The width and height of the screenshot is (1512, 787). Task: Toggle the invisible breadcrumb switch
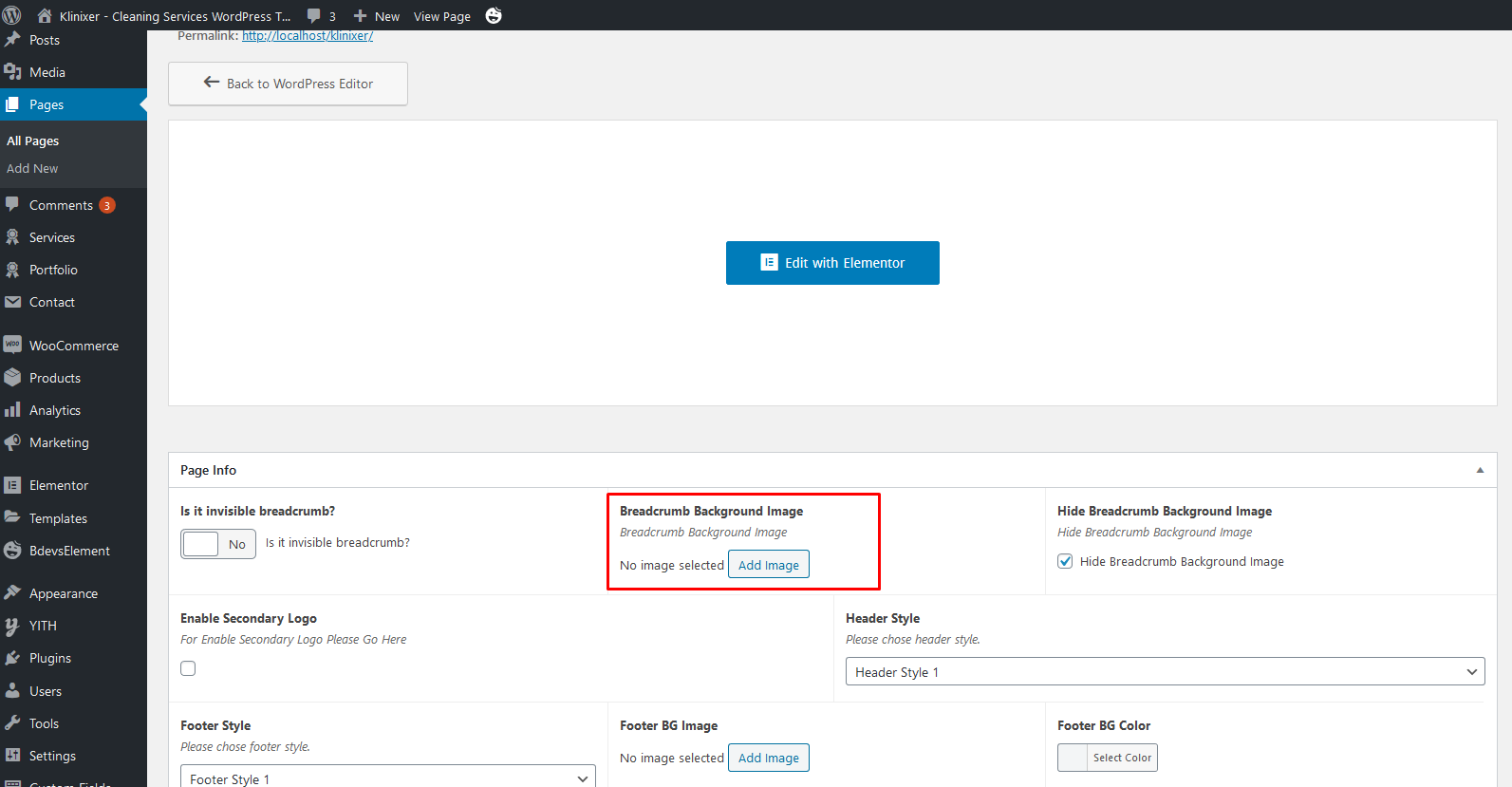click(218, 544)
